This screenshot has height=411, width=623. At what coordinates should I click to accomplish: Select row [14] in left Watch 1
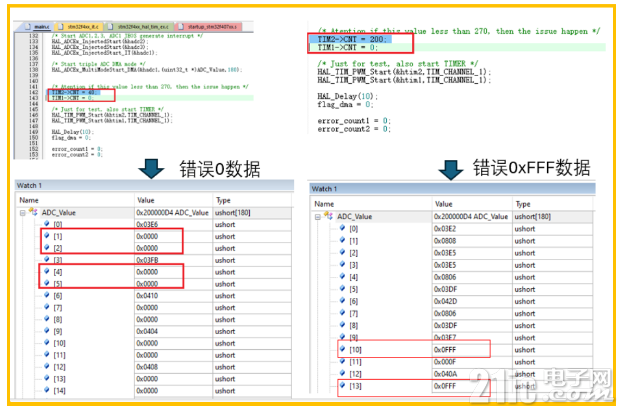(x=153, y=391)
